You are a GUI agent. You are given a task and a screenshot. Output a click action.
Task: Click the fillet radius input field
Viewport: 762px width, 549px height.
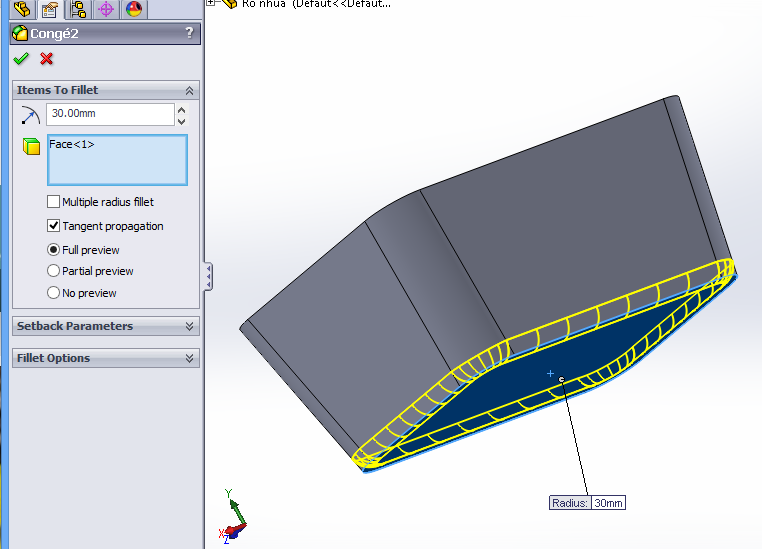109,114
